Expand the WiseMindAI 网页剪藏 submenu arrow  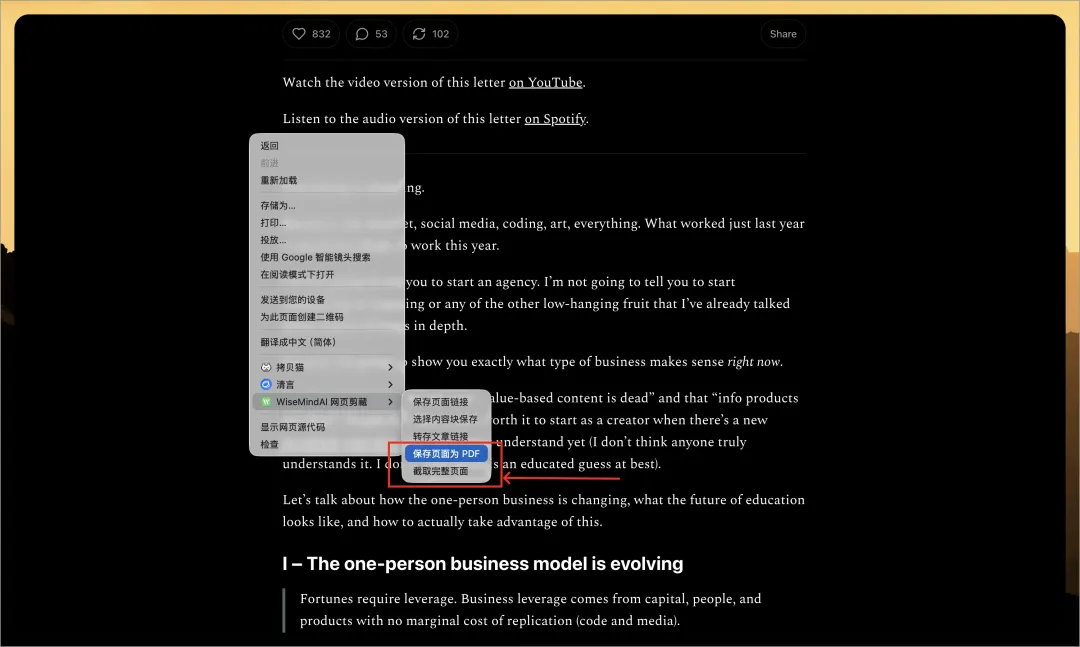click(390, 402)
